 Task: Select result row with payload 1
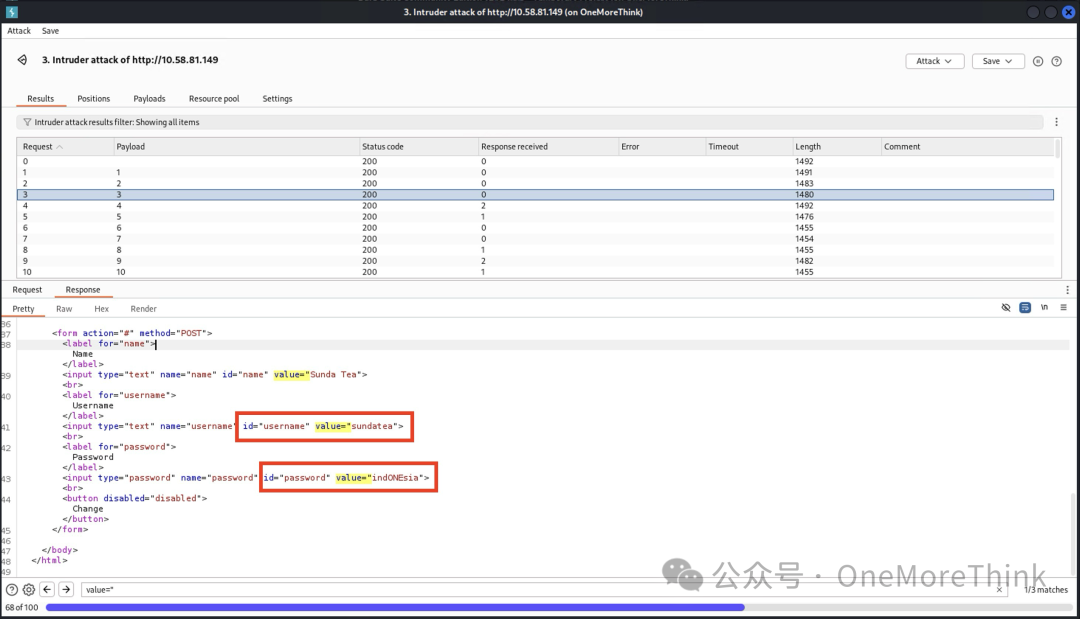coord(535,172)
